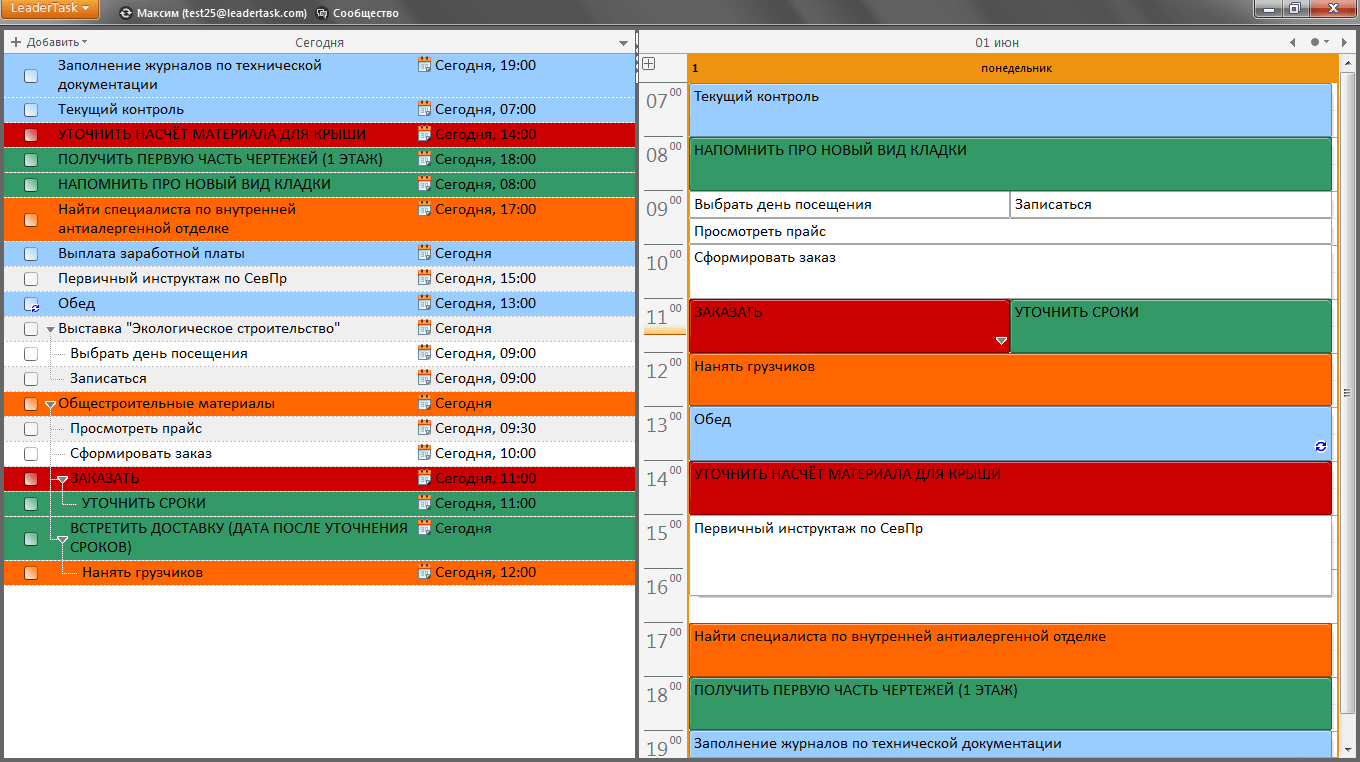Check off Заполнение журналов task
This screenshot has height=762, width=1360.
pos(31,75)
